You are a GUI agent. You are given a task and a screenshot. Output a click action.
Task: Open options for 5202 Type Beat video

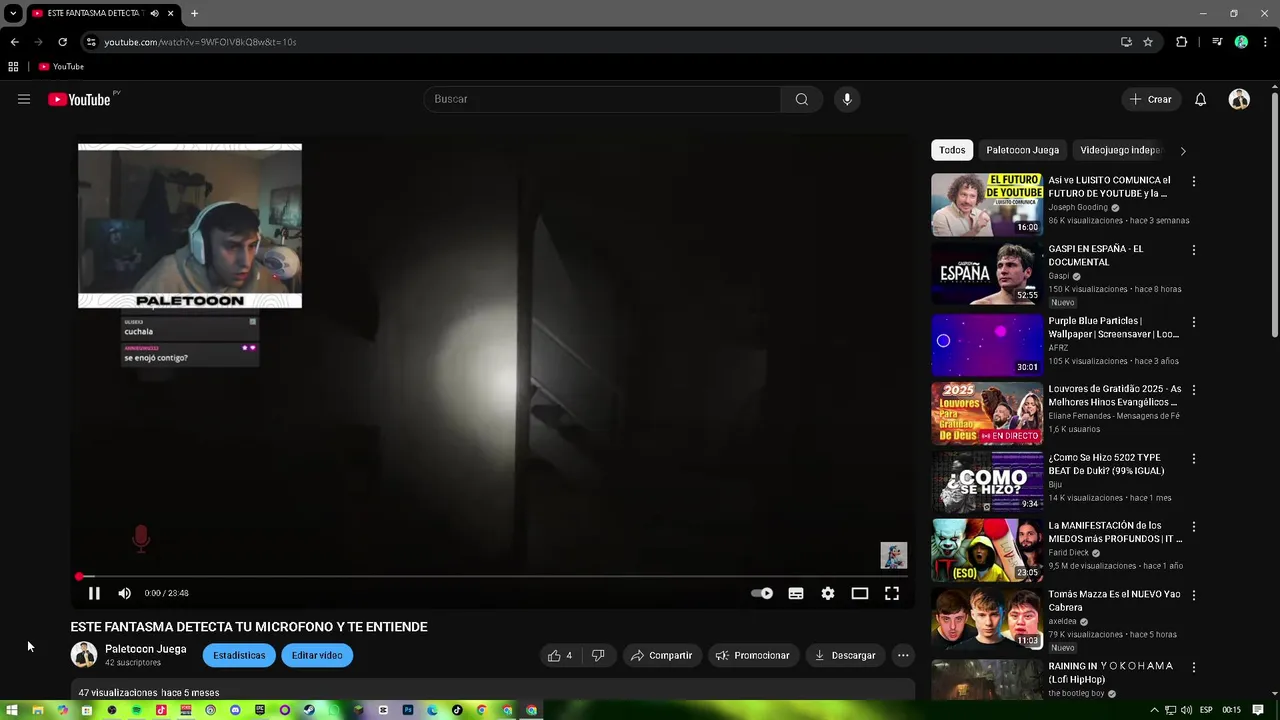1193,458
